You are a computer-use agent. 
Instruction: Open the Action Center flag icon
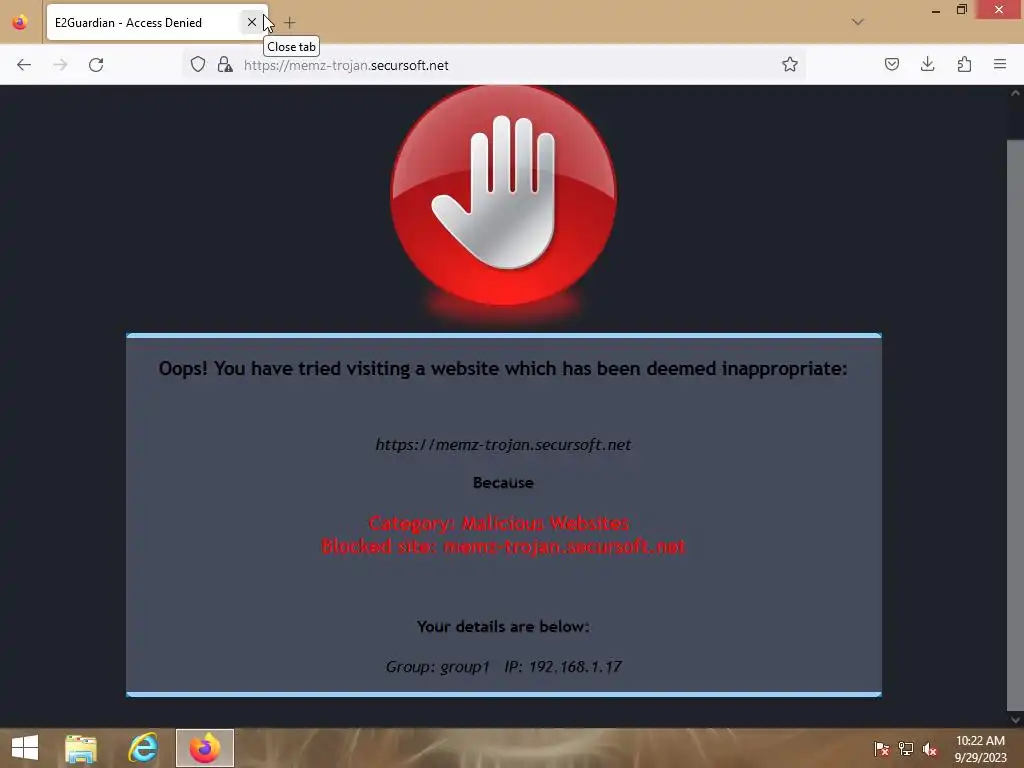coord(882,749)
